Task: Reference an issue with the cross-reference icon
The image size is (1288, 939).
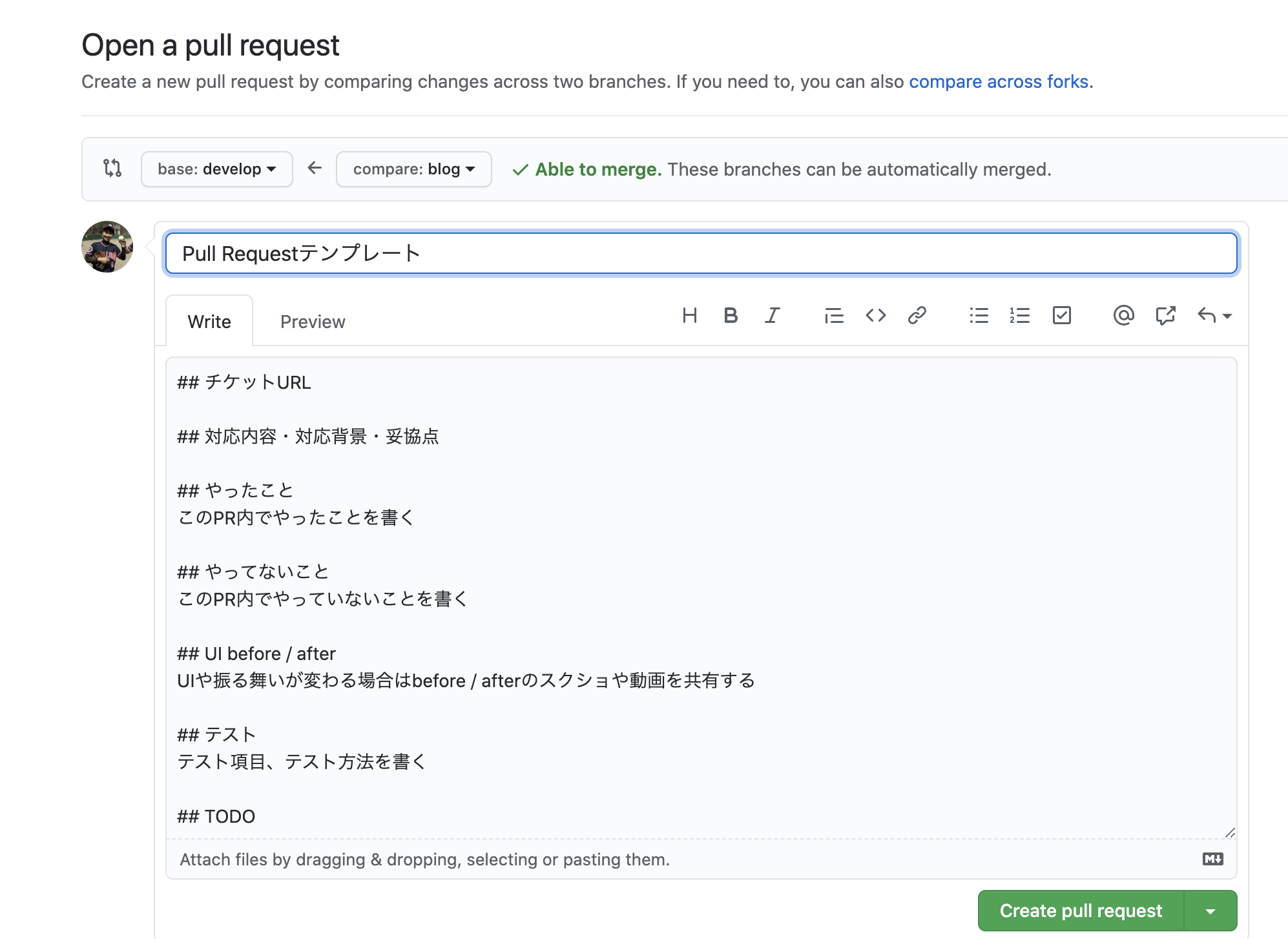Action: (x=1165, y=316)
